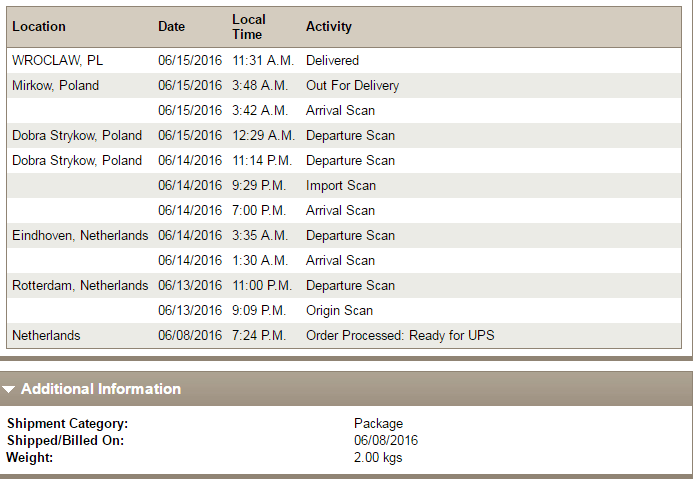Image resolution: width=697 pixels, height=481 pixels.
Task: Click the Location column header
Action: pos(39,27)
